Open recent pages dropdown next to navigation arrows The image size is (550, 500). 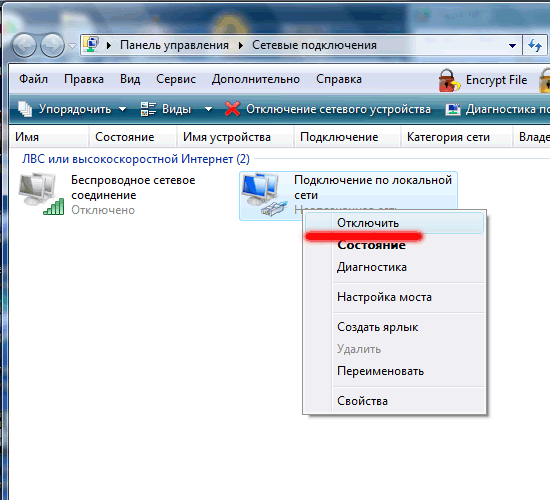tap(73, 46)
